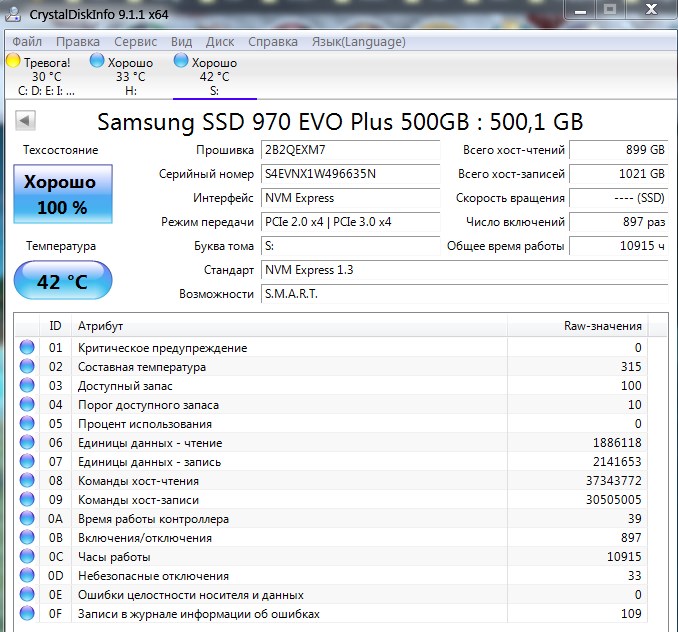This screenshot has width=678, height=632.
Task: Open the Файл menu
Action: point(27,41)
